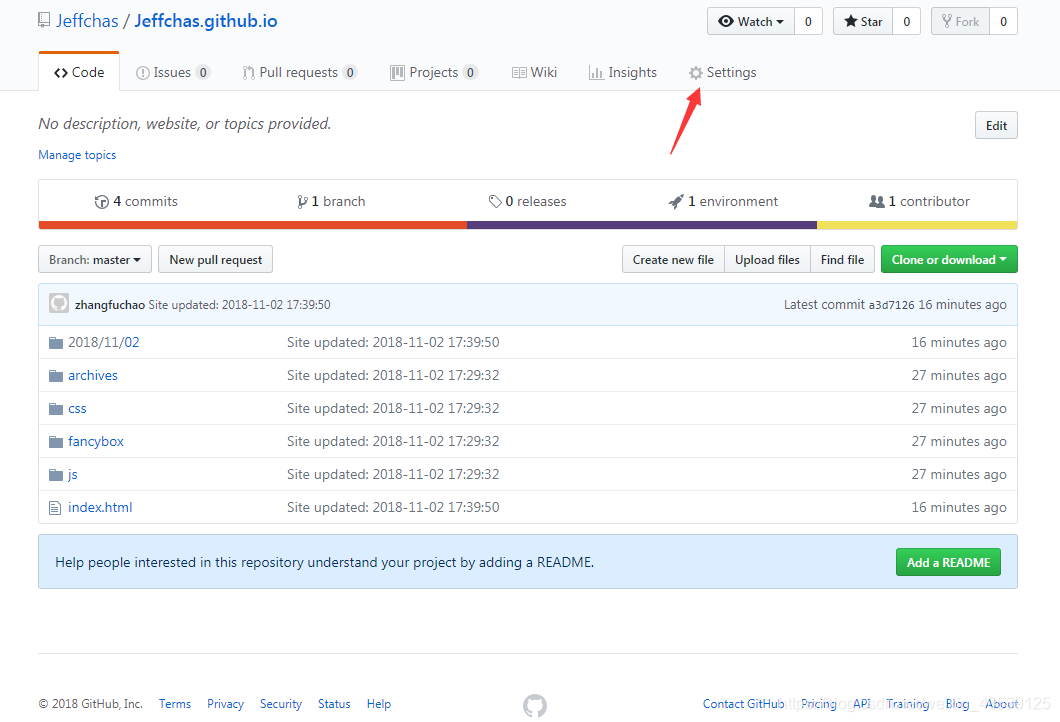Screen dimensions: 1060x722
Task: Click the orange segment of language bar
Action: [x=253, y=225]
